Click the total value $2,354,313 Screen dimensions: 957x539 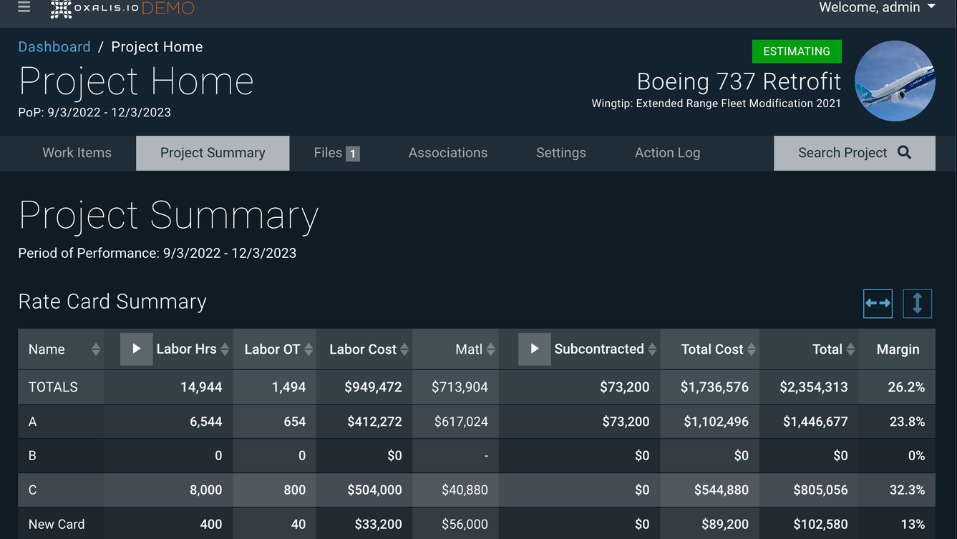click(814, 387)
